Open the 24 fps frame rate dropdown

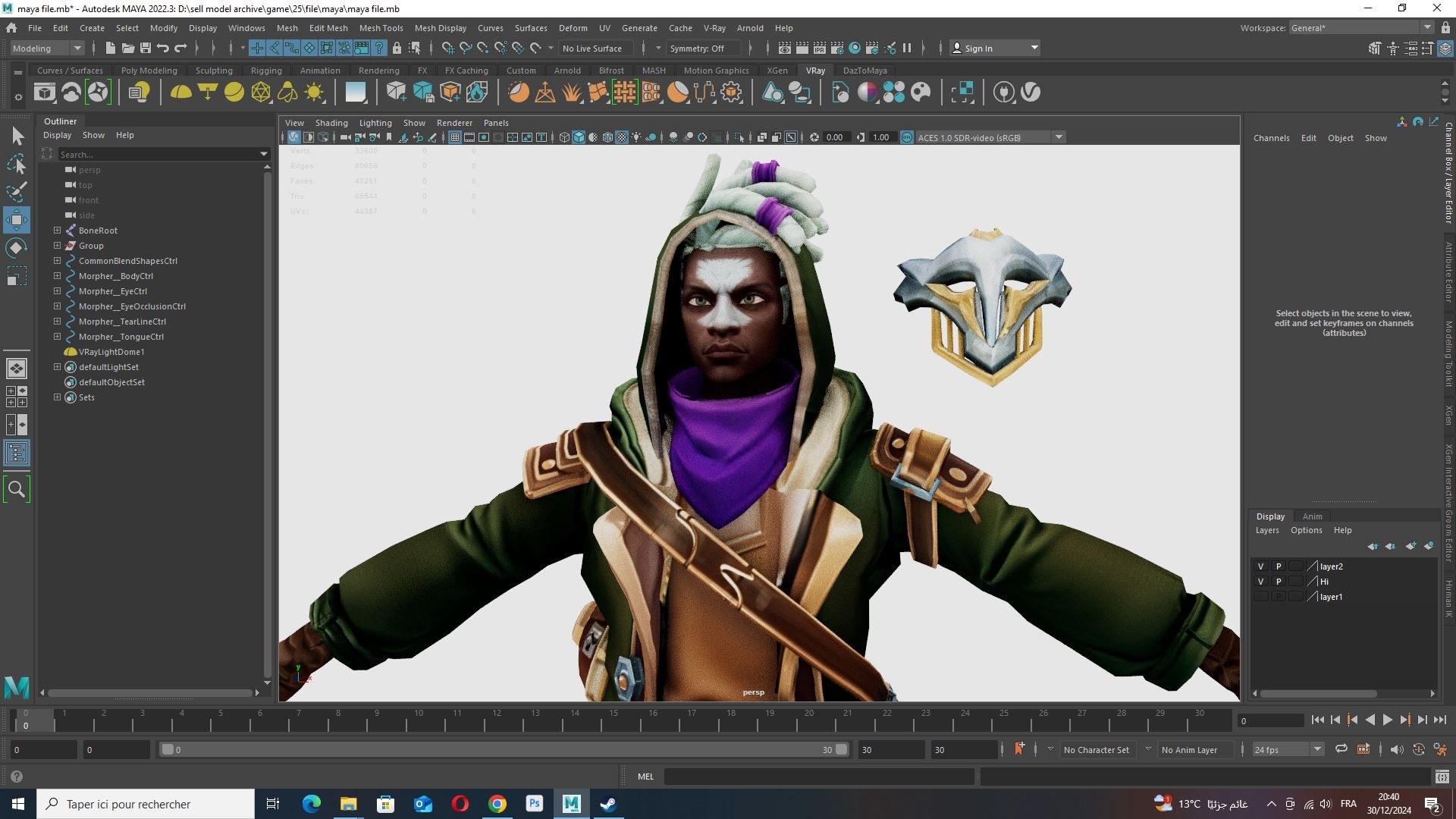point(1288,749)
